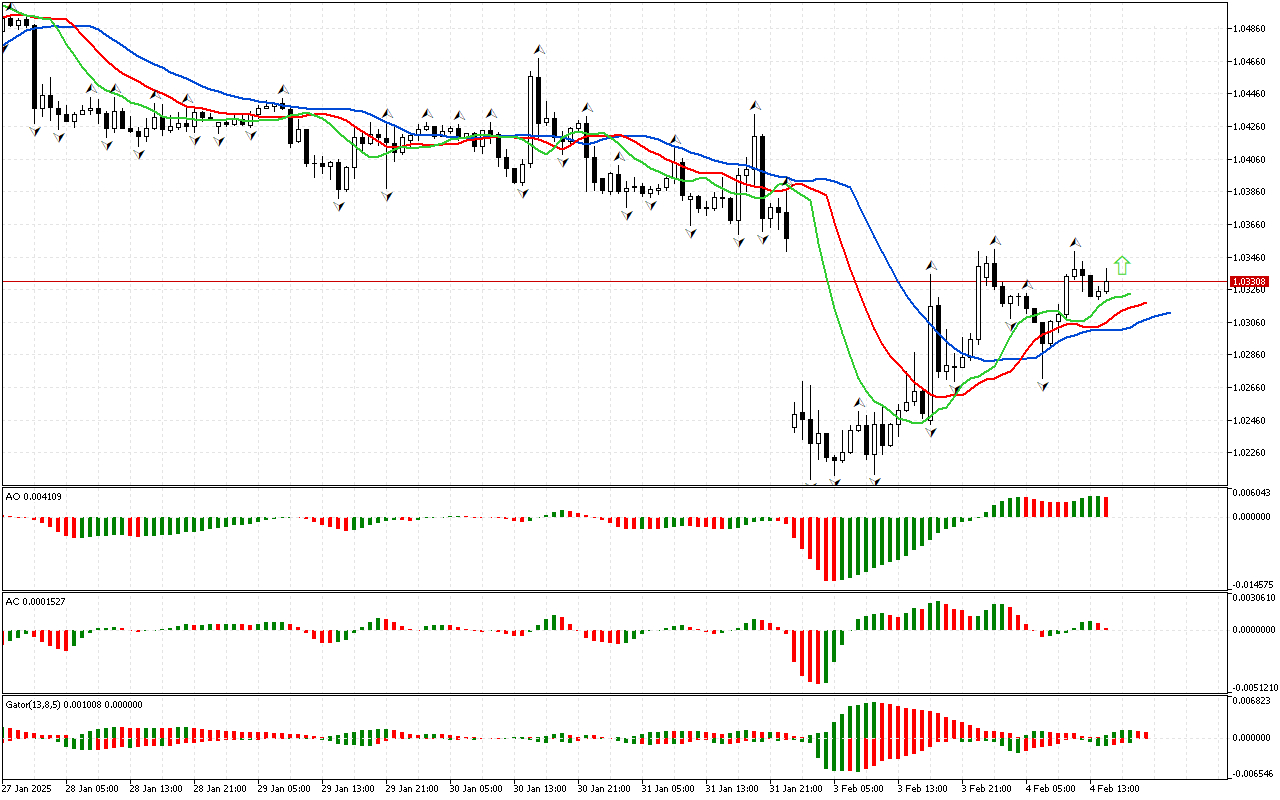
Task: Select the current price tag 1.03308
Action: tap(1250, 282)
